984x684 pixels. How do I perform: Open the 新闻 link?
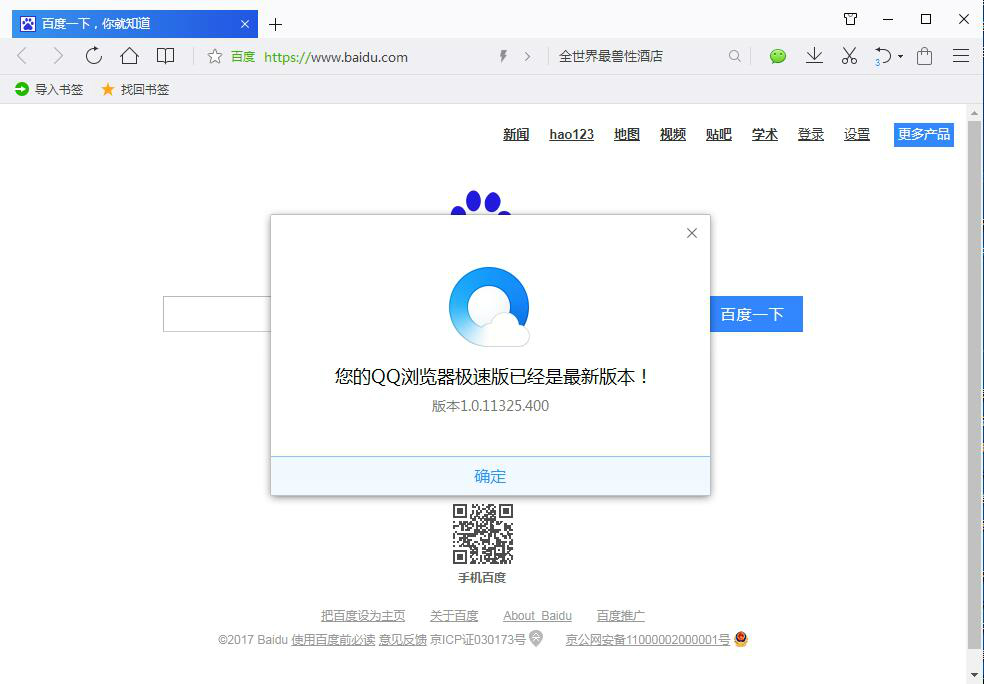[516, 134]
